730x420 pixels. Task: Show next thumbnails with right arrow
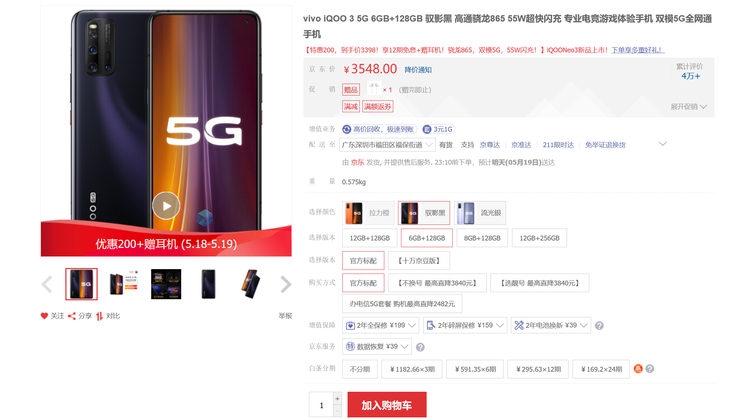point(285,284)
